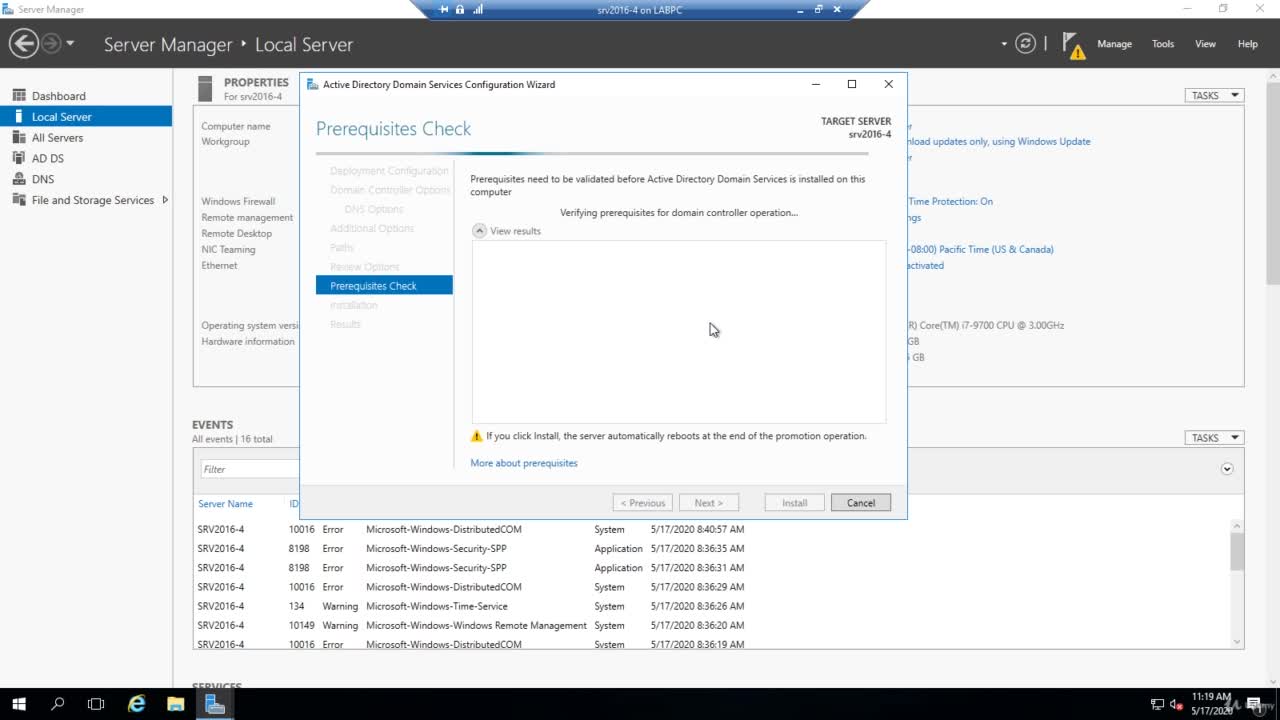Click the All Servers icon in the sidebar
Screen dimensions: 1280x720
tap(19, 138)
